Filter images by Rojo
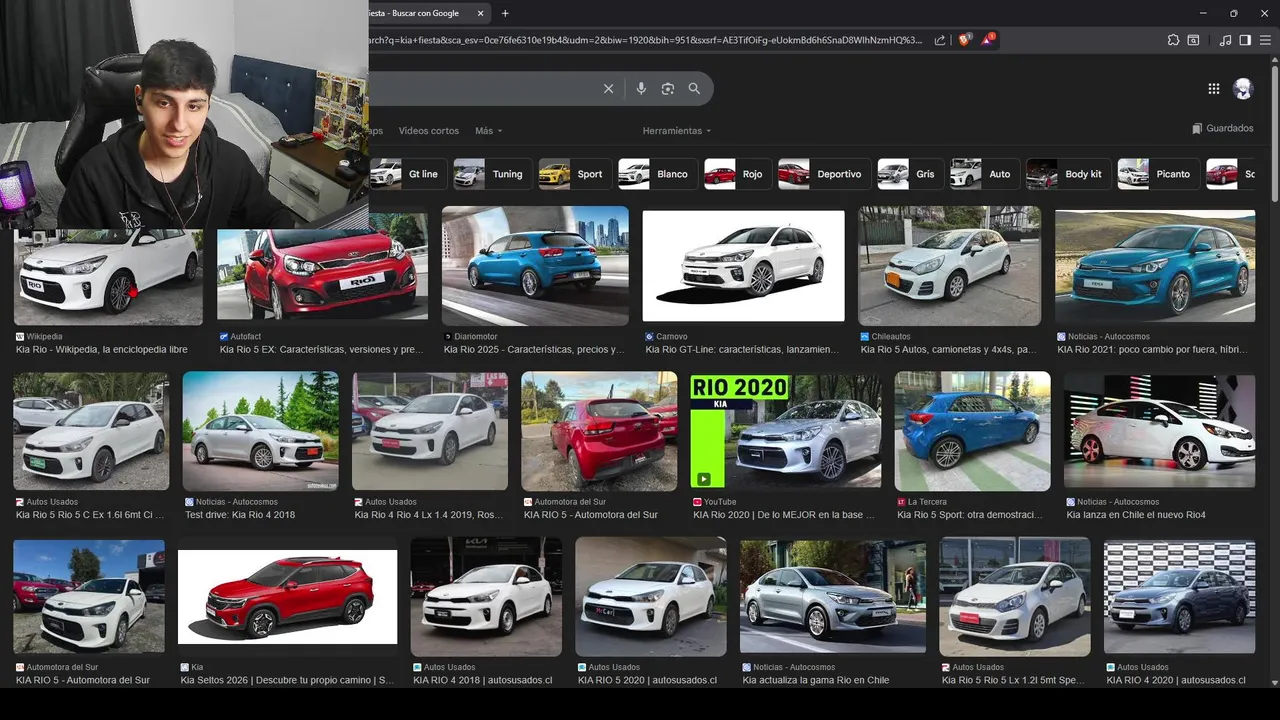This screenshot has height=720, width=1280. click(736, 174)
